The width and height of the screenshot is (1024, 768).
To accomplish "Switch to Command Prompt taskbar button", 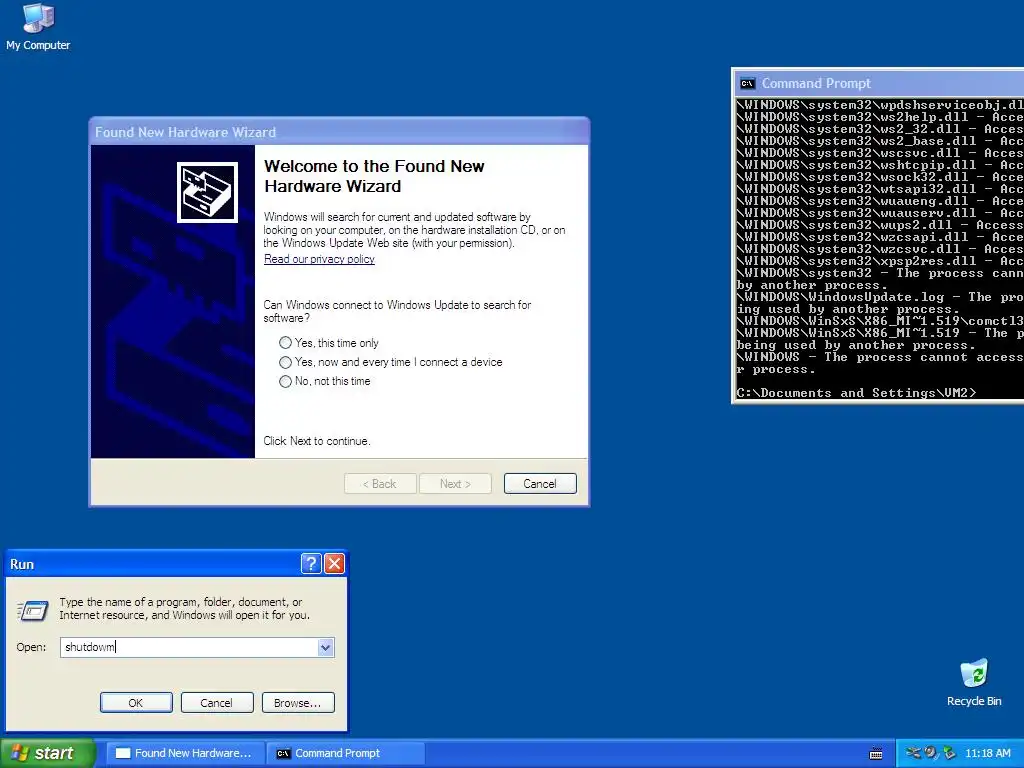I will tap(345, 753).
